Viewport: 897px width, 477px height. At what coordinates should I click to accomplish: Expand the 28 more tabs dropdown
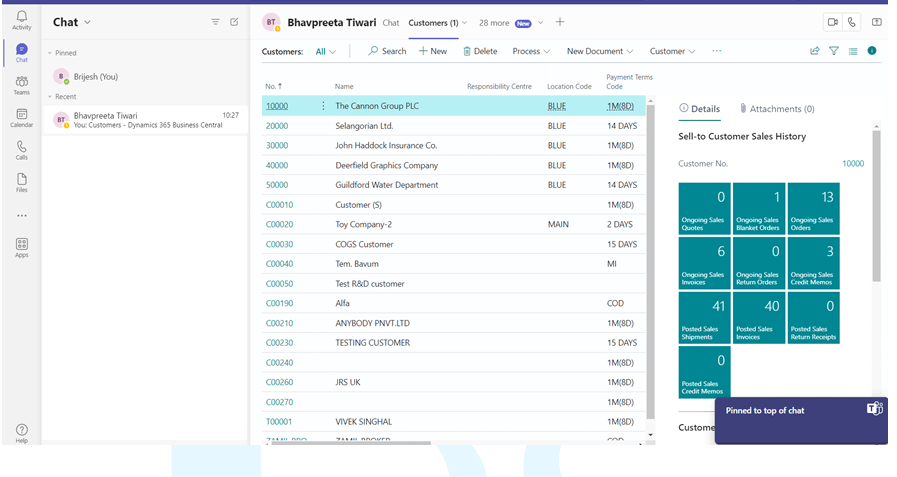click(x=540, y=23)
